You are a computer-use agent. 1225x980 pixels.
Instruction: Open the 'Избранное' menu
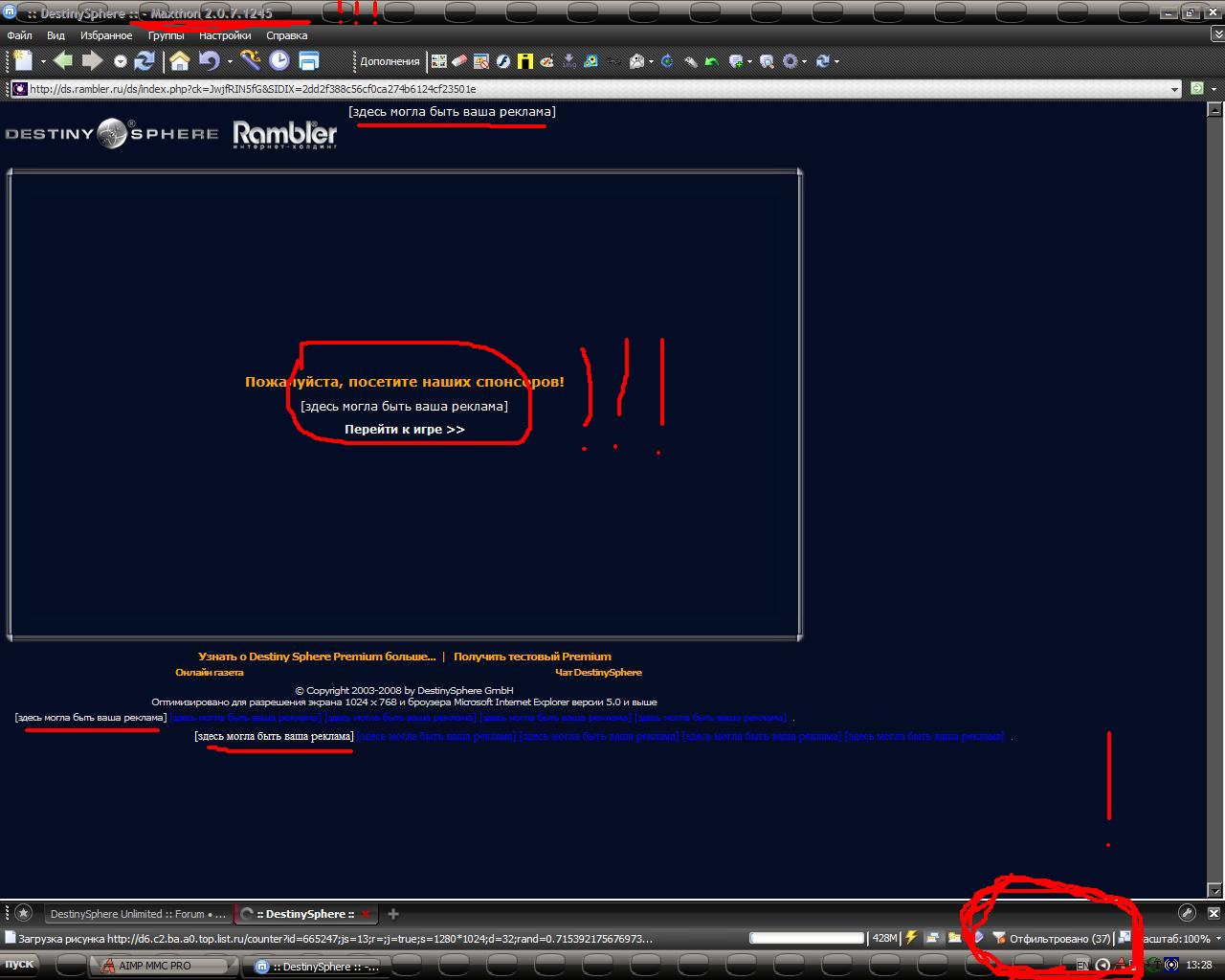[x=106, y=35]
